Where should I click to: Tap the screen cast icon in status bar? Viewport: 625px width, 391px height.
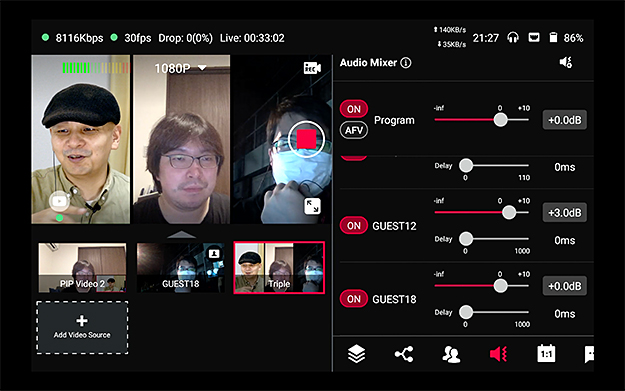pos(534,37)
